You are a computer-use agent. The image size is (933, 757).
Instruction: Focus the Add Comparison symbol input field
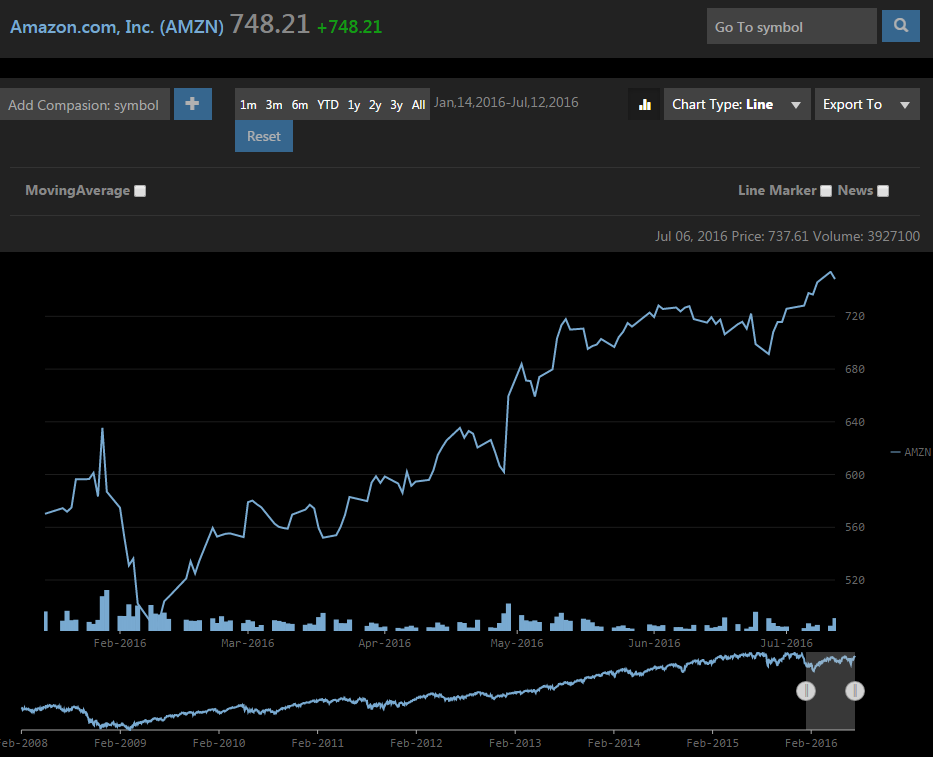[x=85, y=105]
